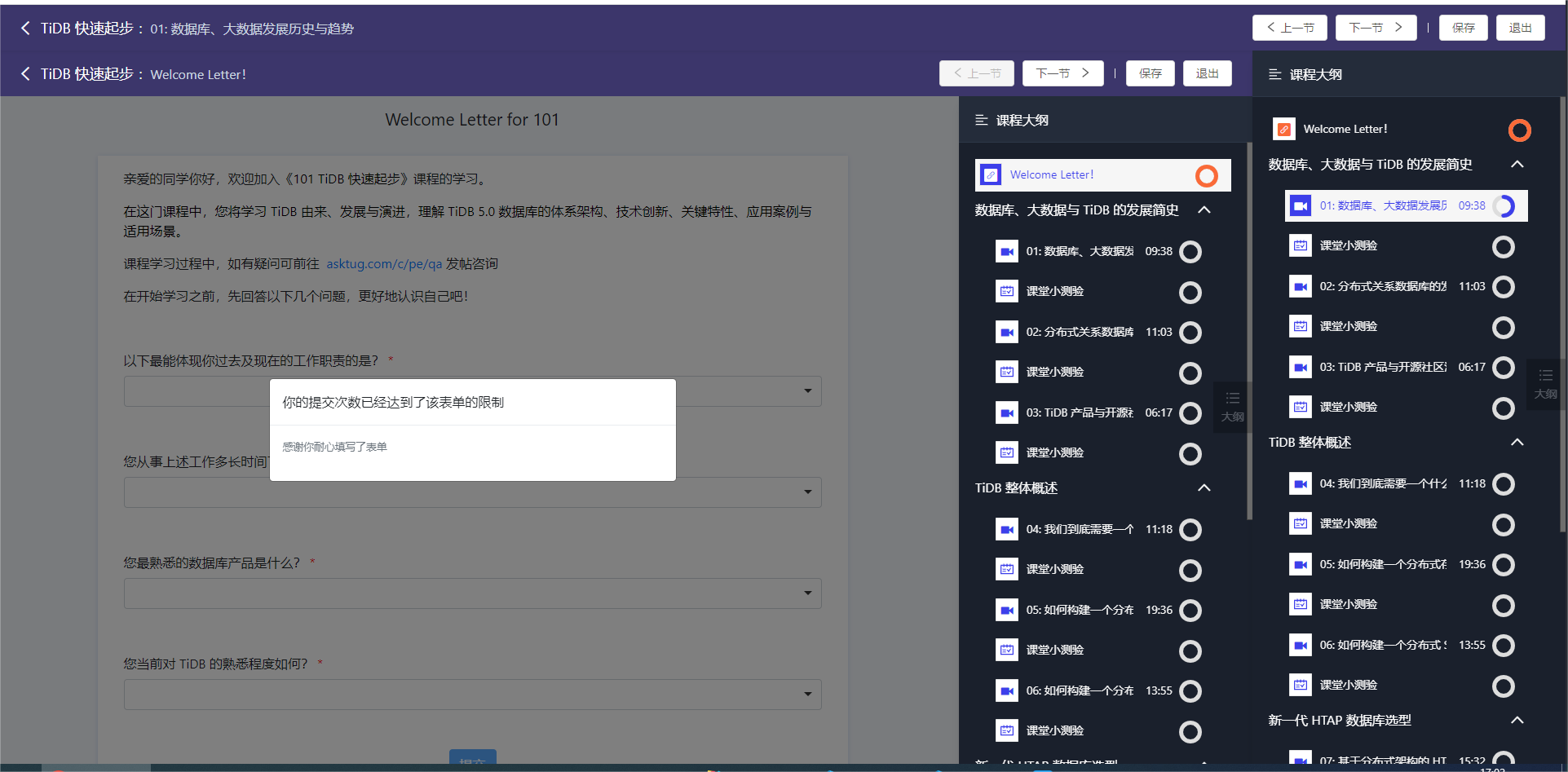Viewport: 1568px width, 772px height.
Task: Collapse the 新一代 HTAP 数据库选型 section in the background outline
Action: (1517, 721)
